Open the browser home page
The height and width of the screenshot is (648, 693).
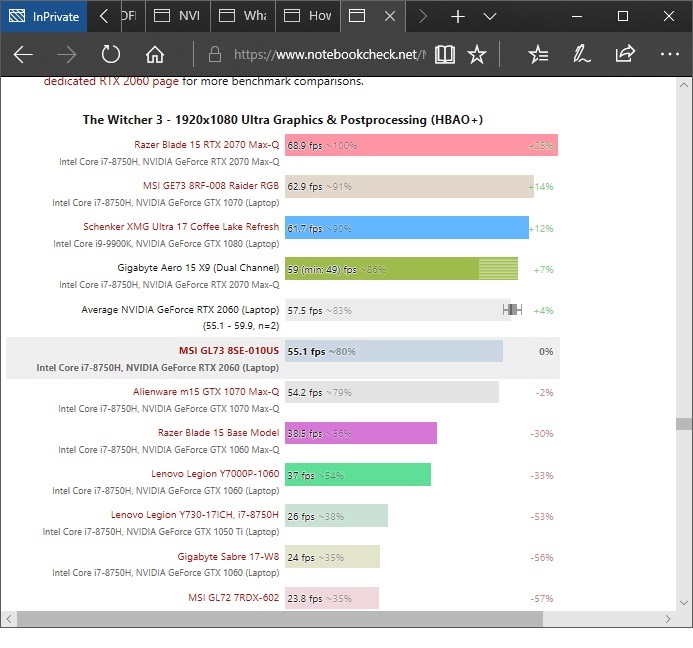click(155, 55)
